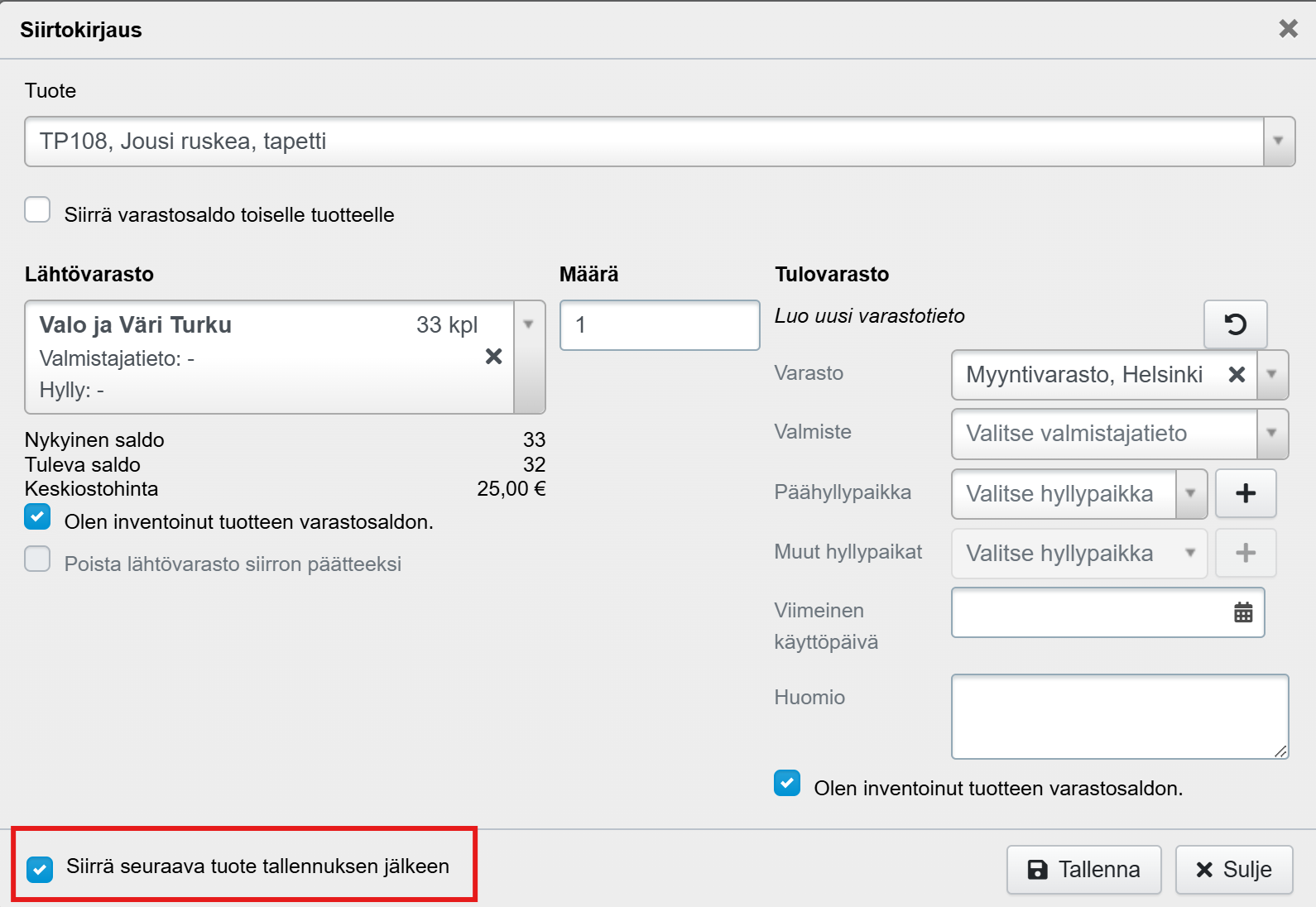Viewport: 1316px width, 907px height.
Task: Click the reset arrow icon in Tulovarasto
Action: [1235, 324]
